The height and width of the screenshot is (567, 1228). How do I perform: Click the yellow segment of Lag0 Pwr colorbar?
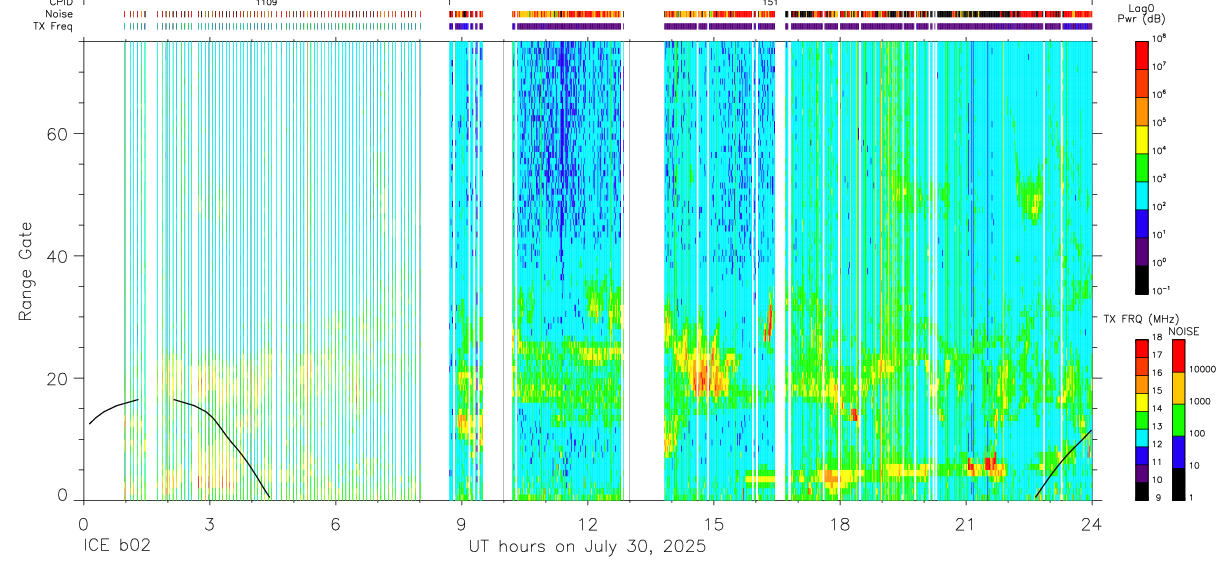pos(1141,139)
